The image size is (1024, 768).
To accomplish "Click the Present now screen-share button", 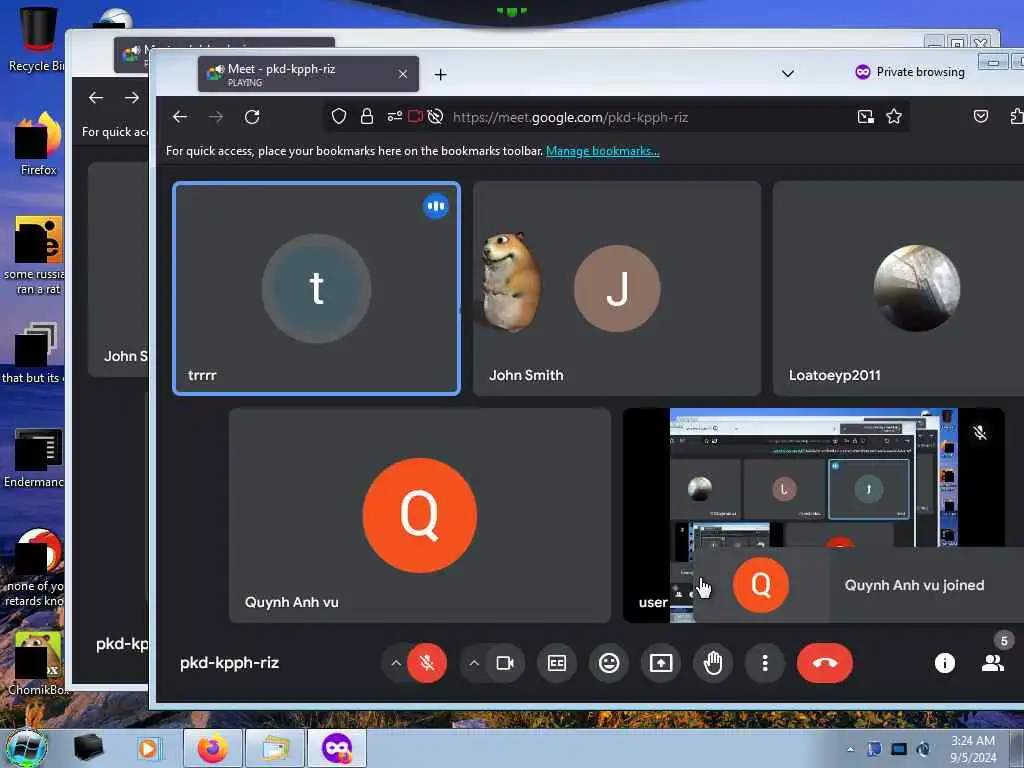I will coord(661,663).
